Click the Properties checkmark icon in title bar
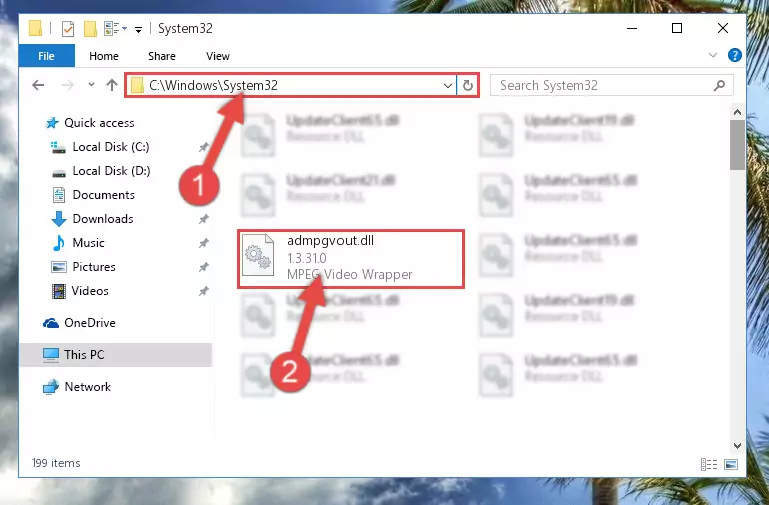 click(x=68, y=29)
